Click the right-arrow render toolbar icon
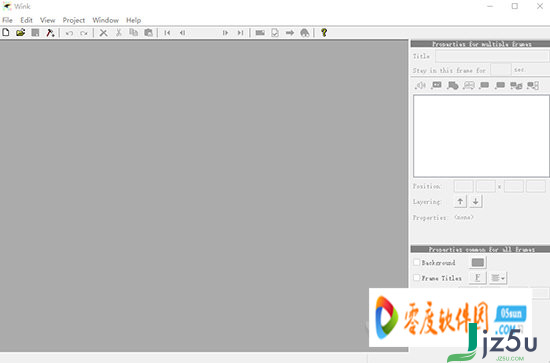Viewport: 550px width, 363px height. click(290, 33)
